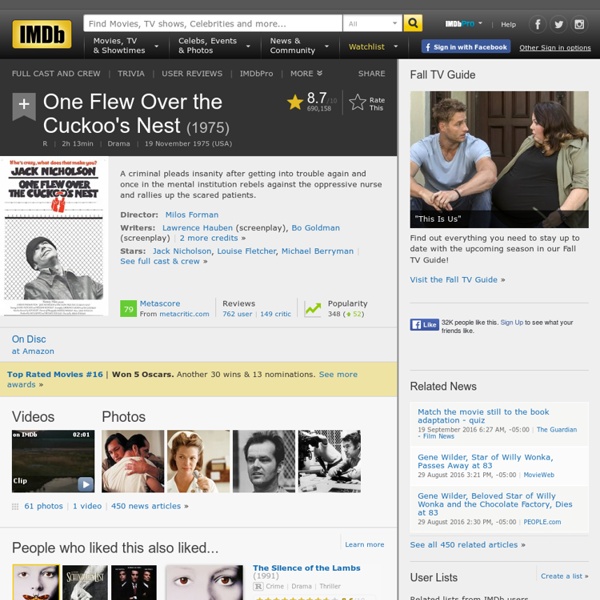Play the clip video thumbnail
The height and width of the screenshot is (600, 600).
[x=53, y=461]
